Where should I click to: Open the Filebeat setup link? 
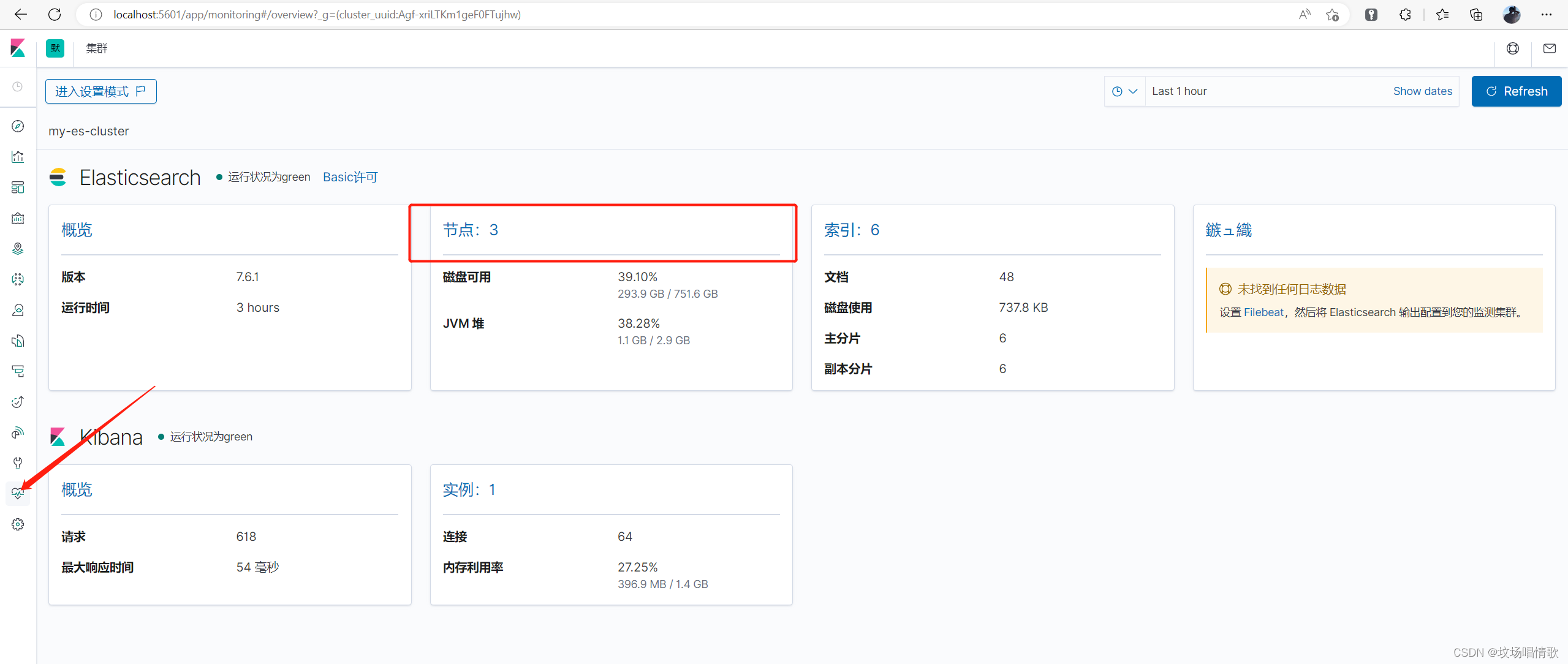(x=1263, y=312)
